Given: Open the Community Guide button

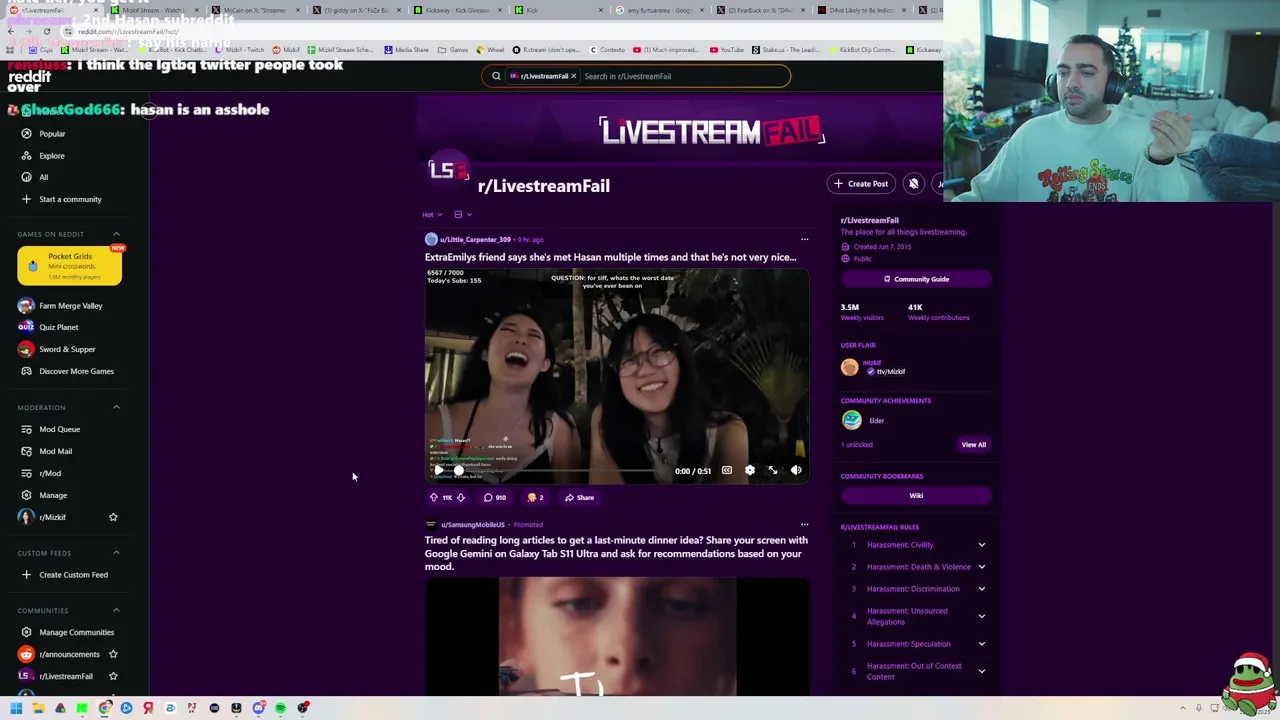Looking at the screenshot, I should coord(916,279).
